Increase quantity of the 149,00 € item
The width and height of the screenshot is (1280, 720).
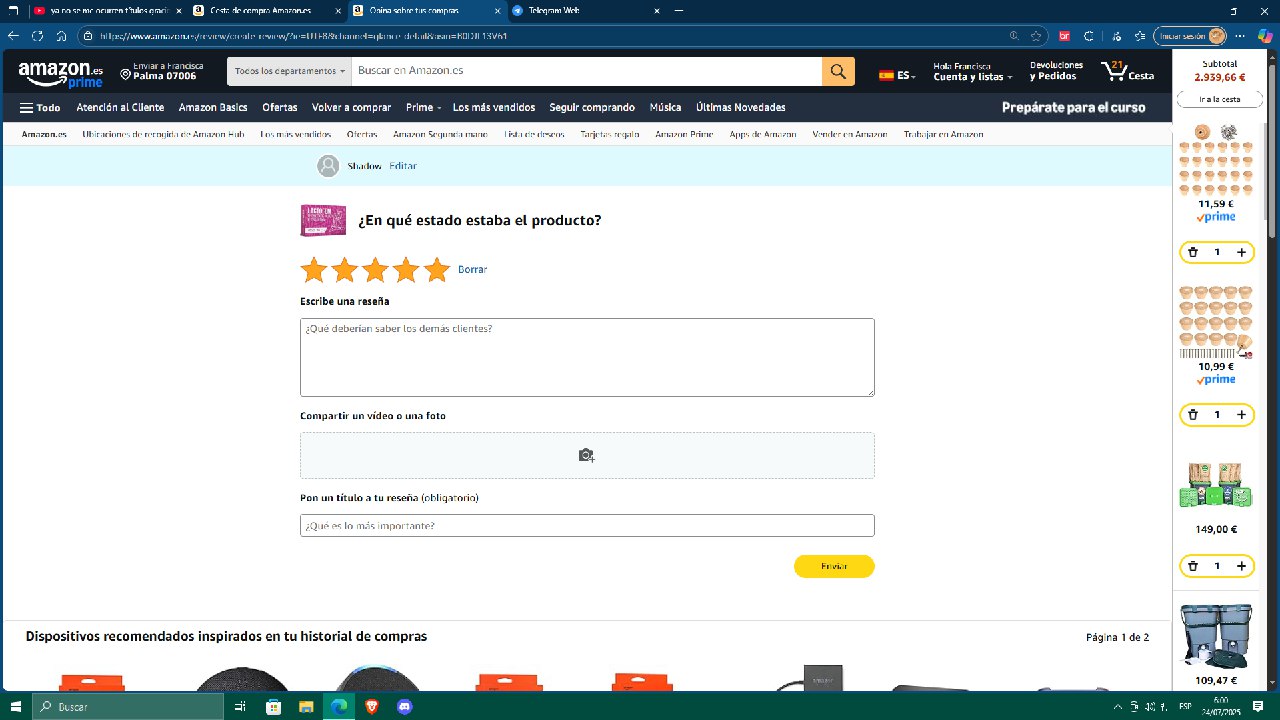click(1241, 566)
